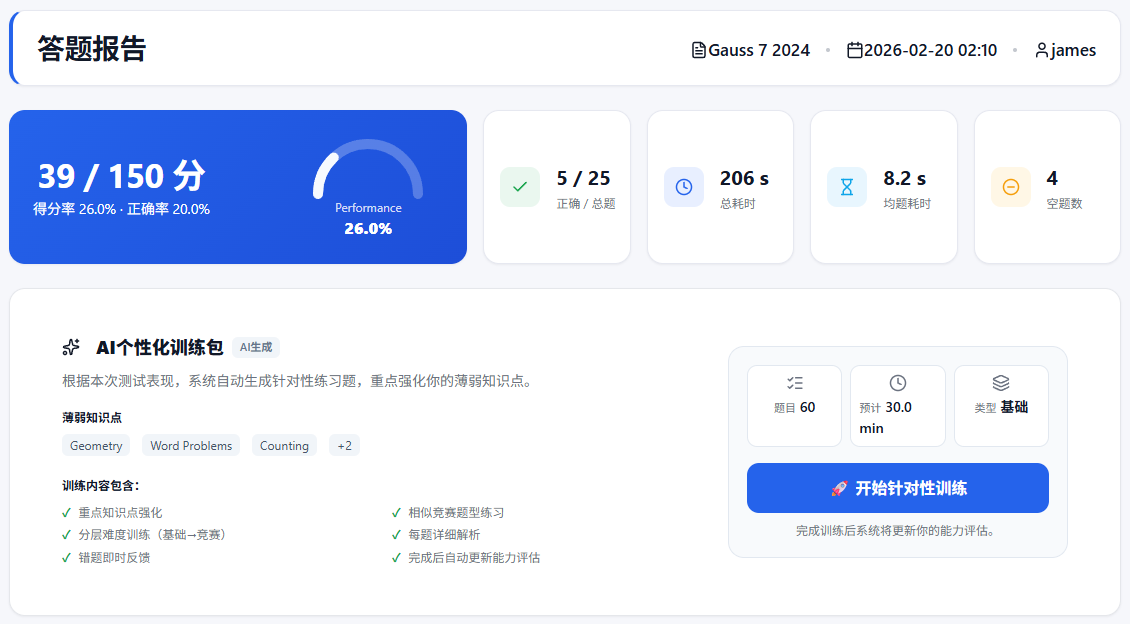Select the clock icon on the 总耗时 card
This screenshot has height=624, width=1130.
pyautogui.click(x=684, y=187)
